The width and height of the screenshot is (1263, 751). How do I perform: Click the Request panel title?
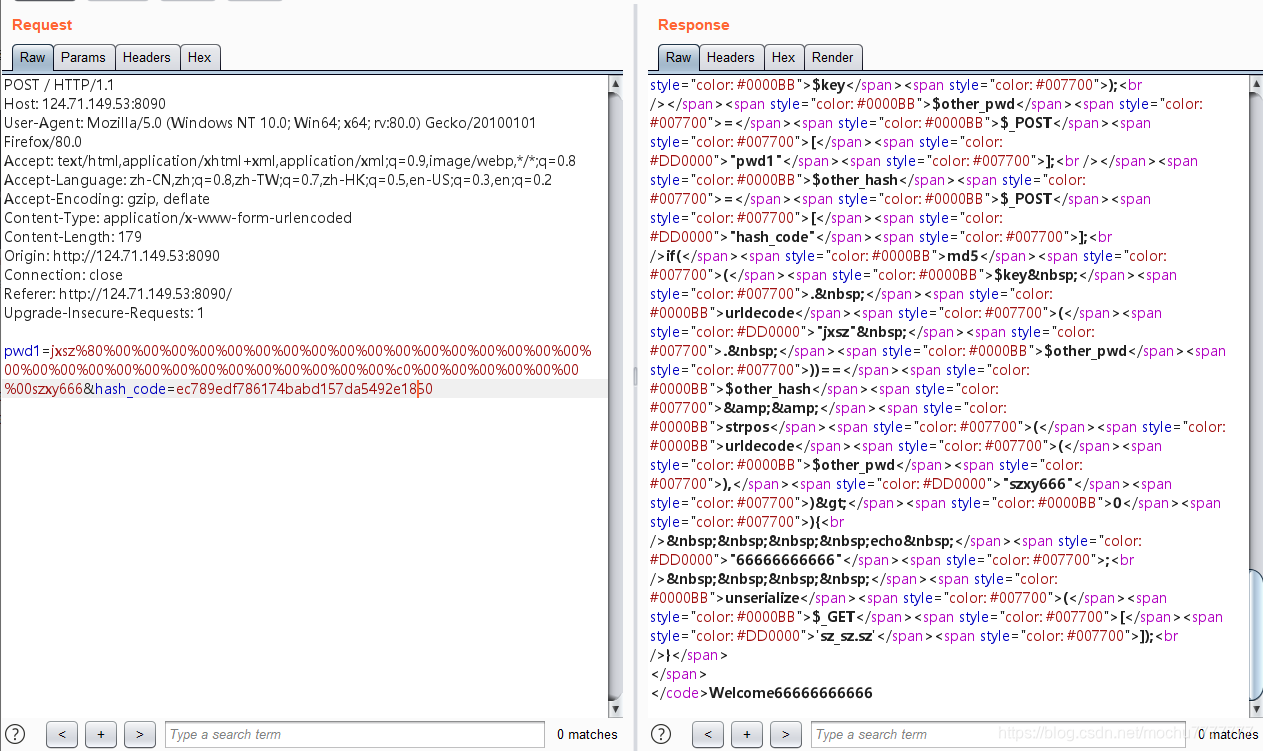click(x=42, y=25)
